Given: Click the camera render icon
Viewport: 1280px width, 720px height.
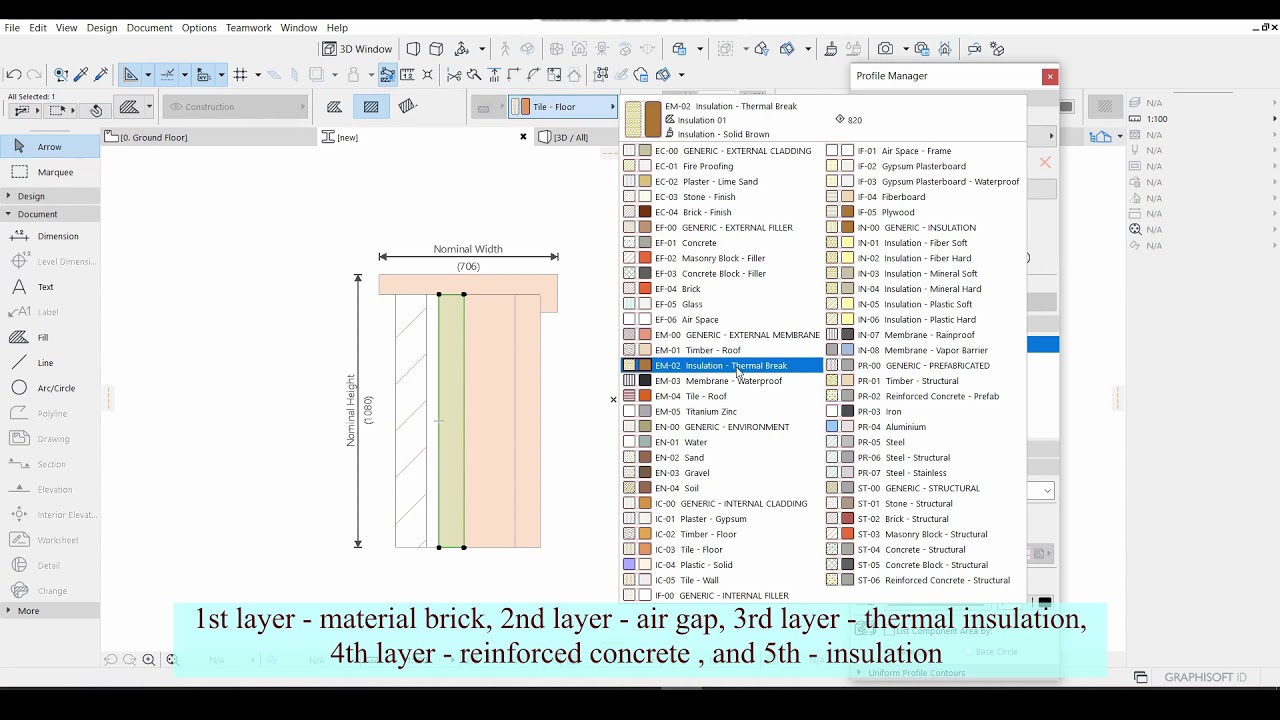Looking at the screenshot, I should pyautogui.click(x=885, y=49).
